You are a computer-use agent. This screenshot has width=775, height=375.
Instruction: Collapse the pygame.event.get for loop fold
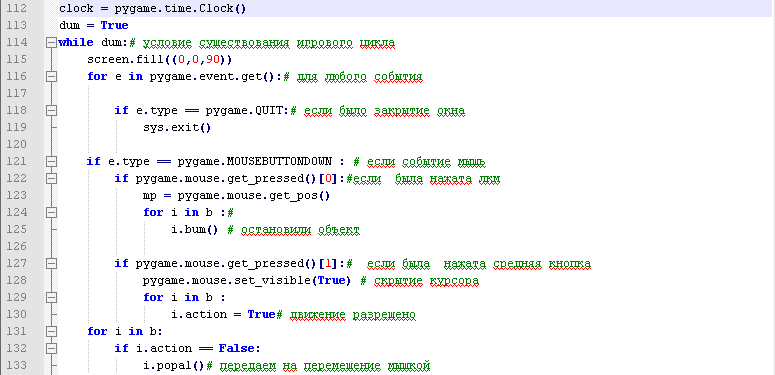pos(50,77)
